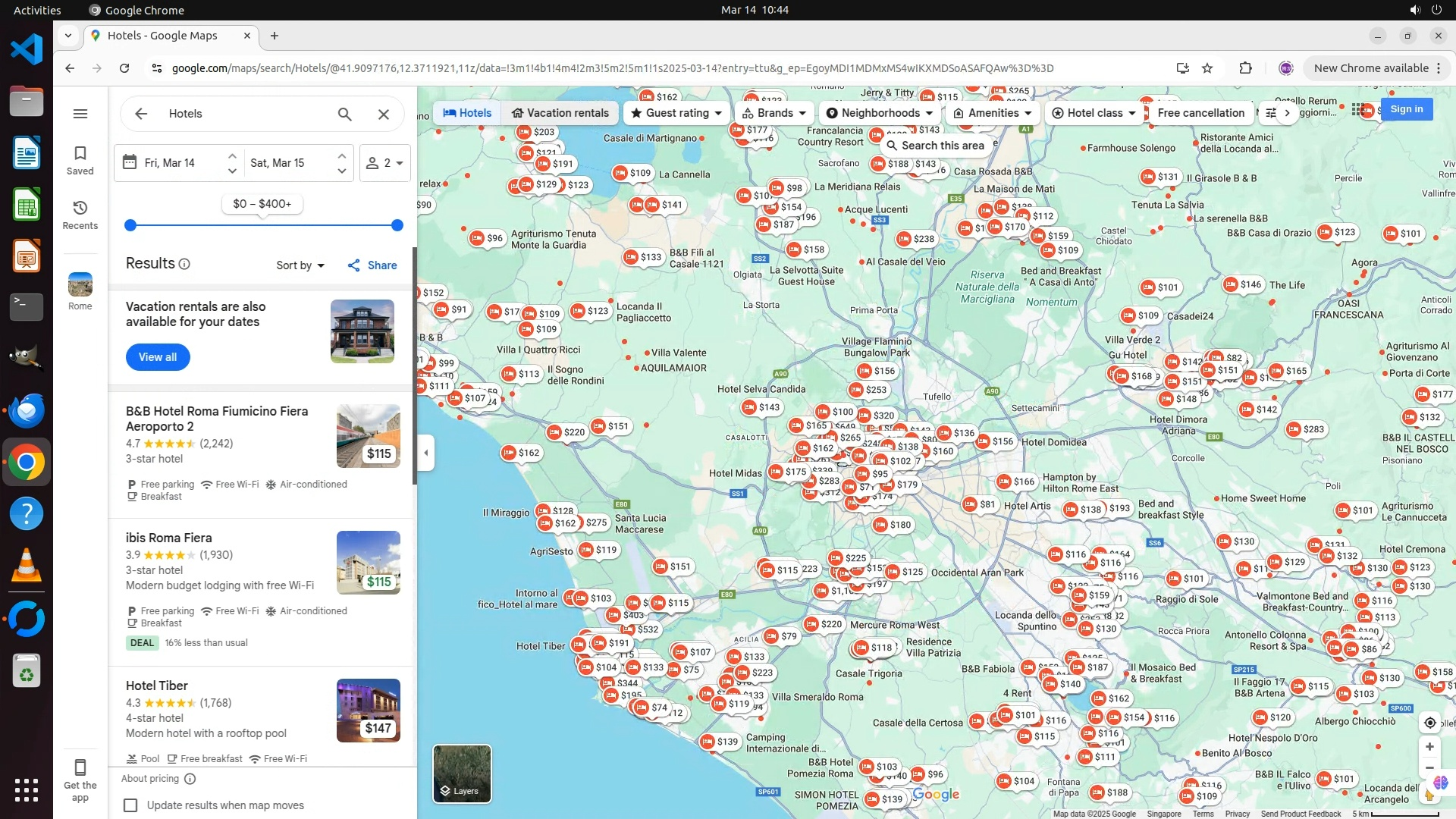The image size is (1456, 819).
Task: Select the Hotels tab
Action: [x=467, y=113]
